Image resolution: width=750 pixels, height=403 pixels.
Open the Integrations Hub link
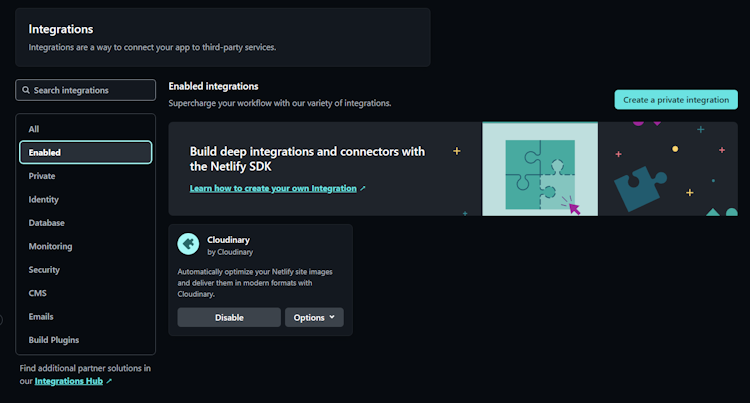coord(69,381)
